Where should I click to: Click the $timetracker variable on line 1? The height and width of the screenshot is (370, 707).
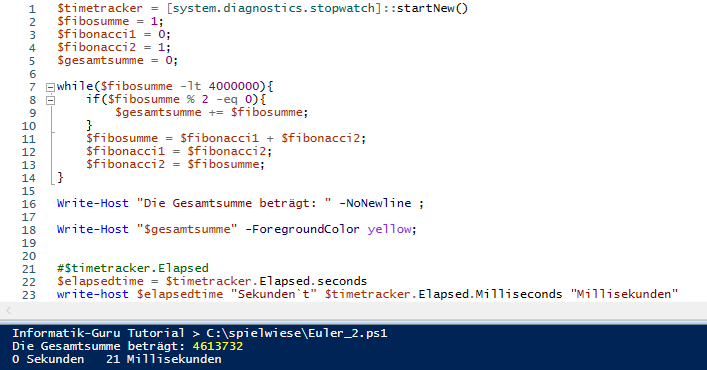(x=100, y=9)
